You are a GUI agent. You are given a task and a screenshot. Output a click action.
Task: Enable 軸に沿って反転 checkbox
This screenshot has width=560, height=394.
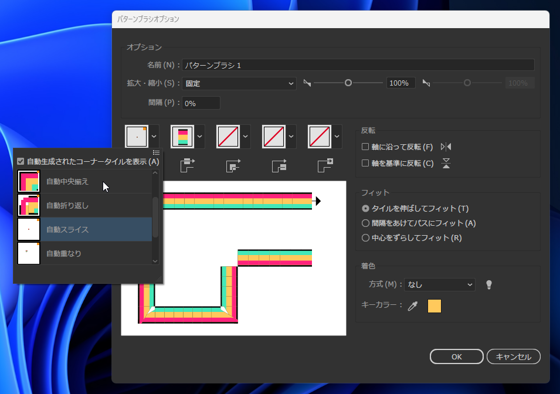click(365, 146)
